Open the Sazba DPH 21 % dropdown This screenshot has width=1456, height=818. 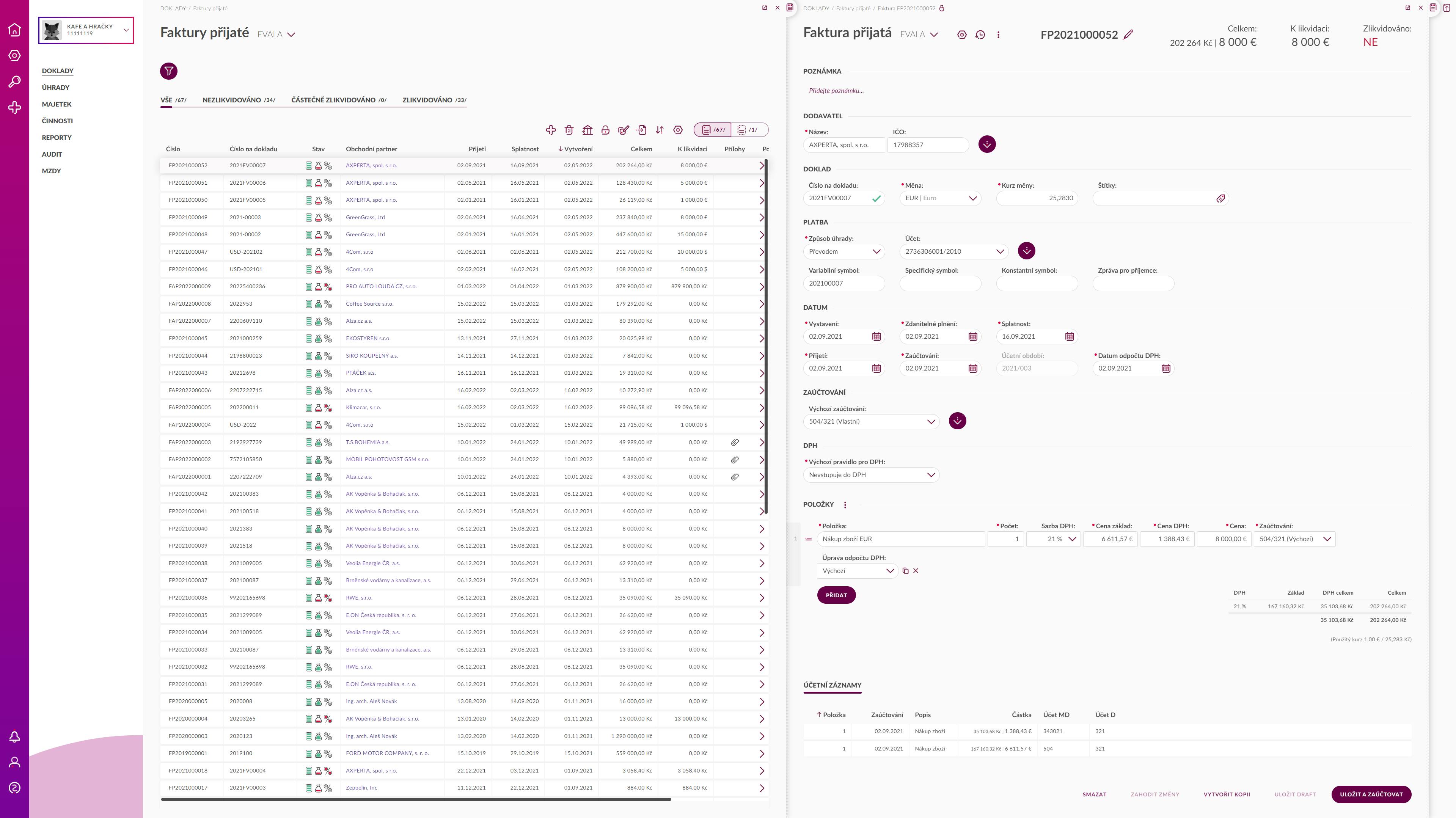1054,539
